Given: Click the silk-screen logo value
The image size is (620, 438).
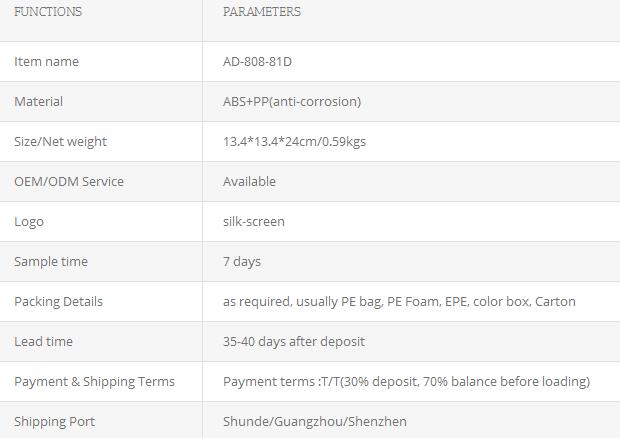Looking at the screenshot, I should click(x=254, y=221).
